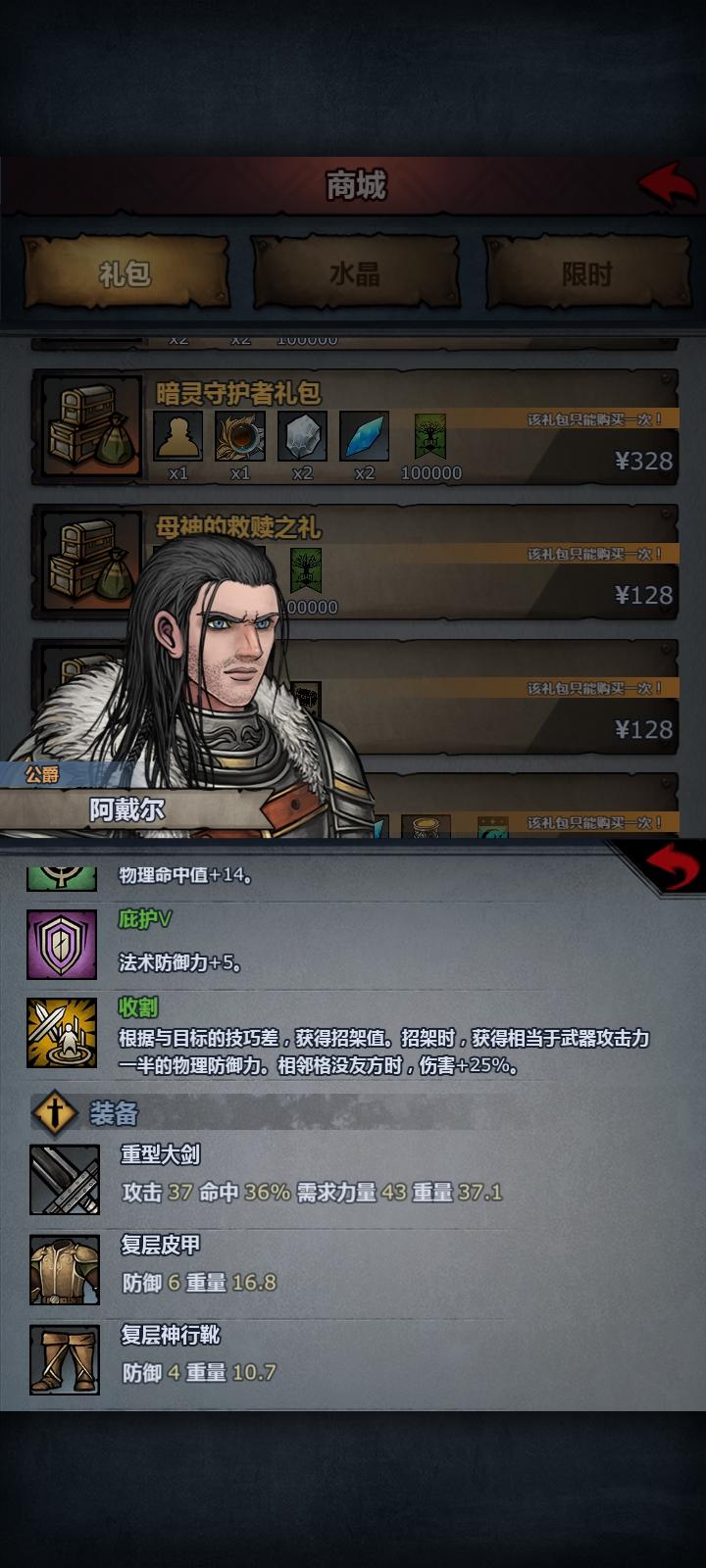Tap the blue crystal item in 暗灵守护者礼包

coord(365,436)
